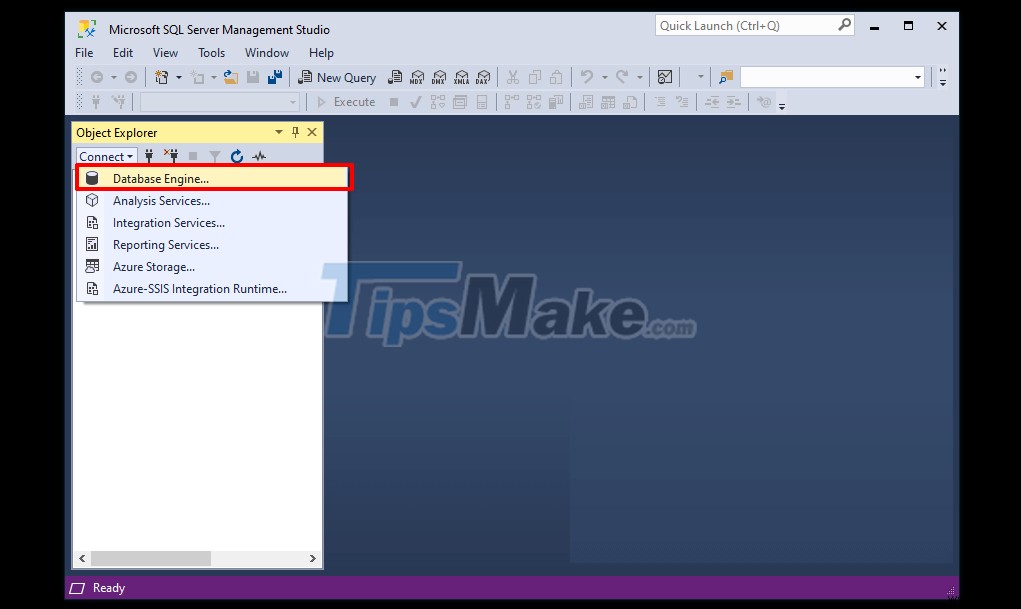
Task: Click the Open File folder icon
Action: (x=231, y=78)
